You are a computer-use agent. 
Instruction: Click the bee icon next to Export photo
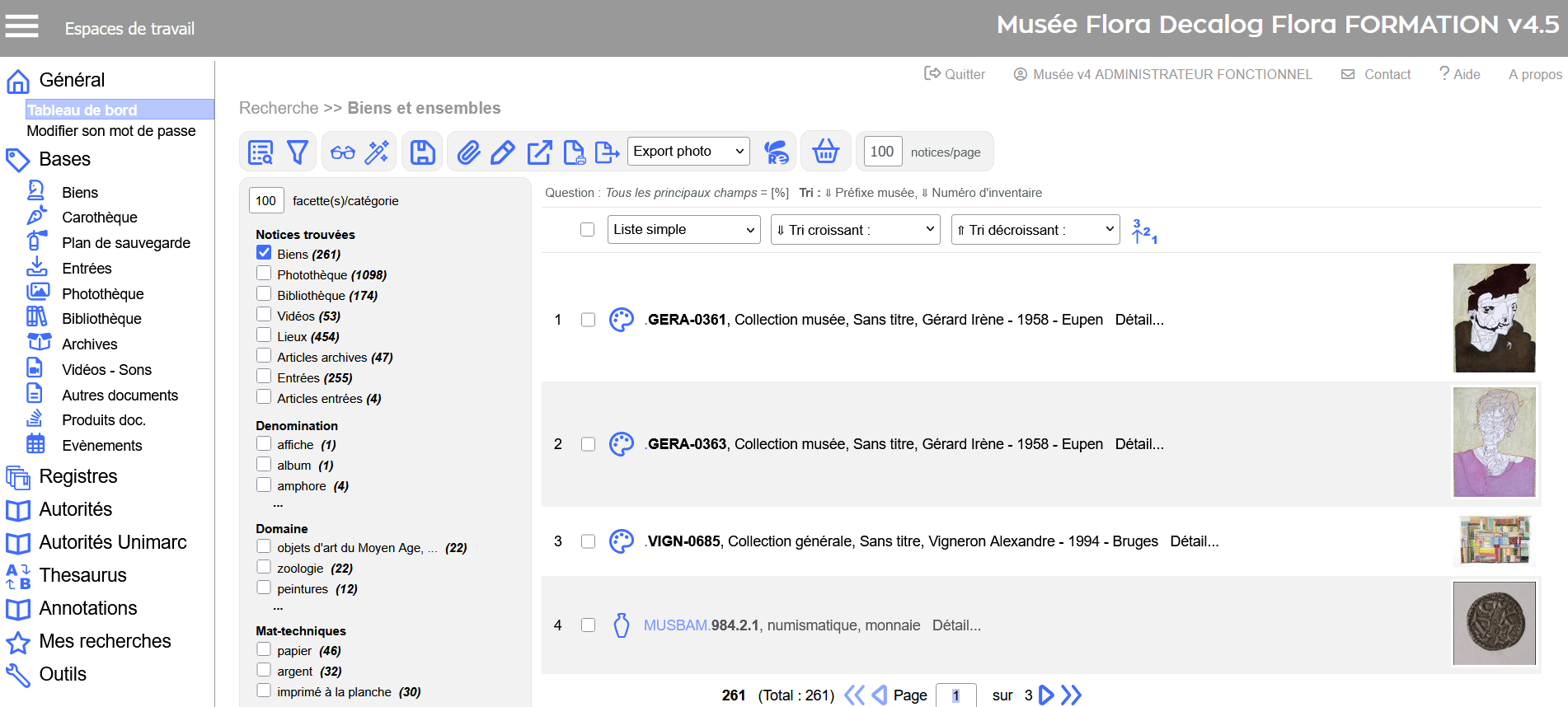click(x=776, y=152)
